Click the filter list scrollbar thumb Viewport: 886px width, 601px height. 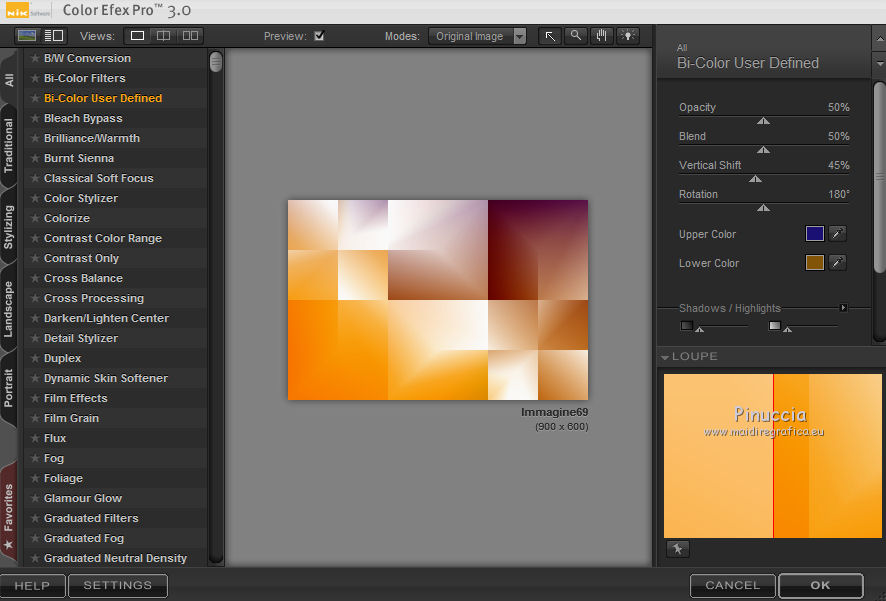pyautogui.click(x=216, y=62)
